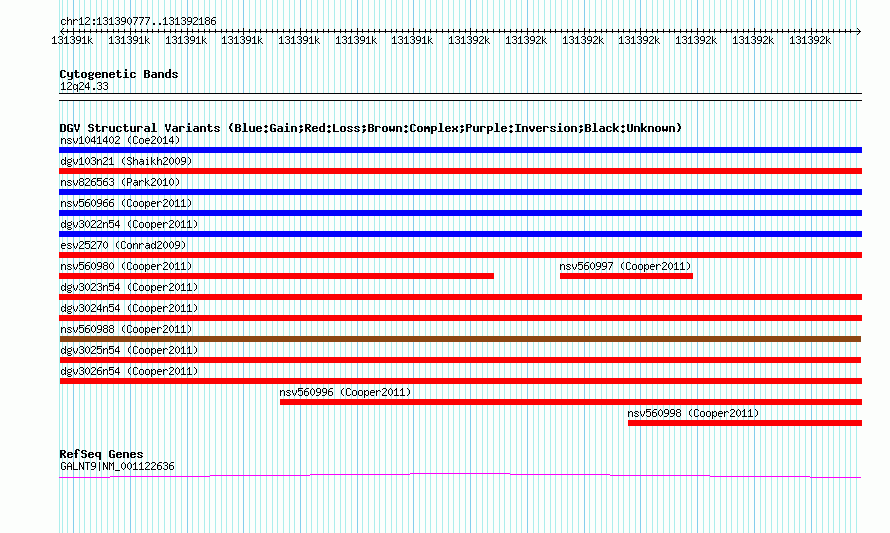Click the blue bar beneath dgv3022n54

click(460, 234)
